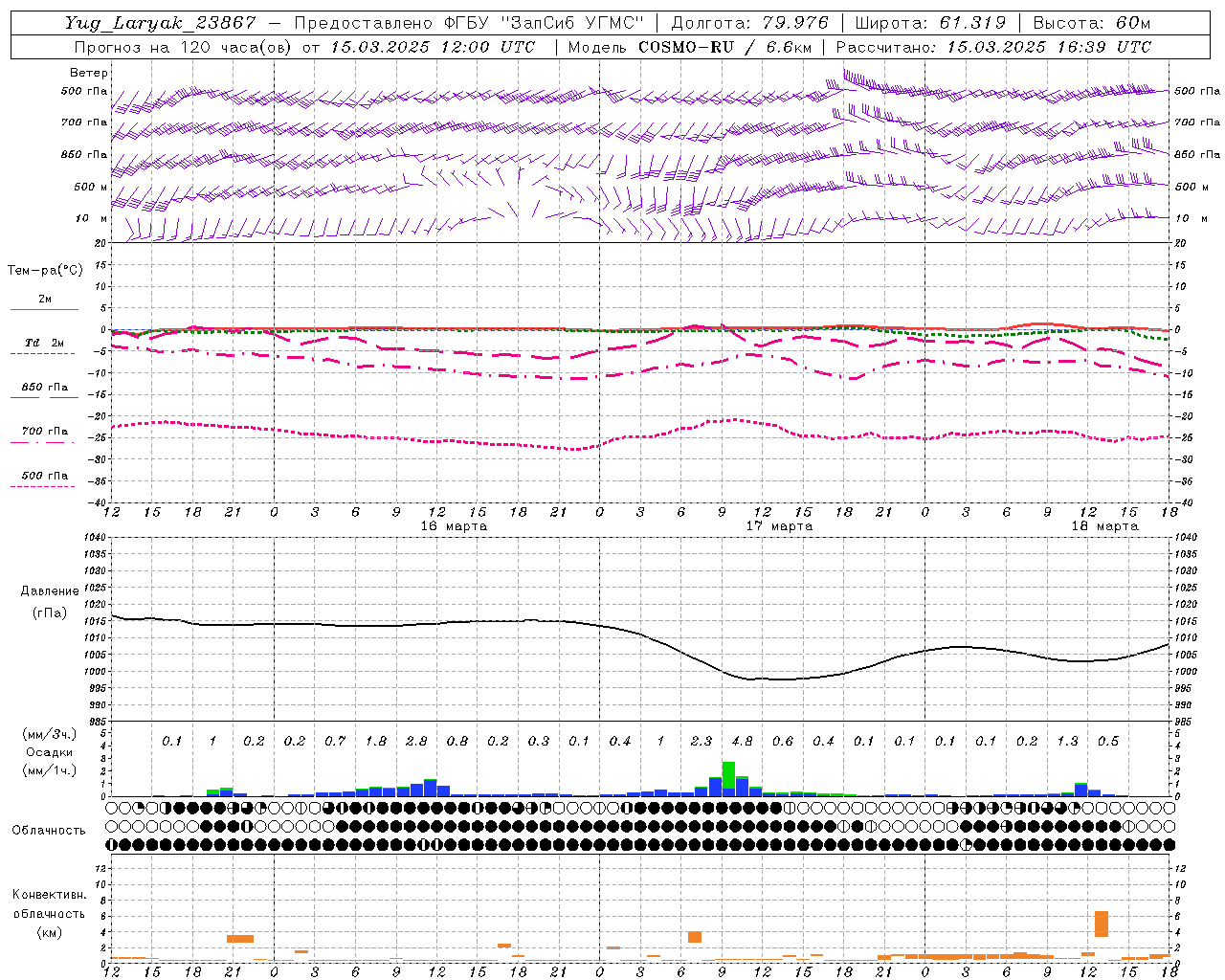Click the longitude value Долгота: 79.976
The image size is (1225, 980).
(x=749, y=23)
